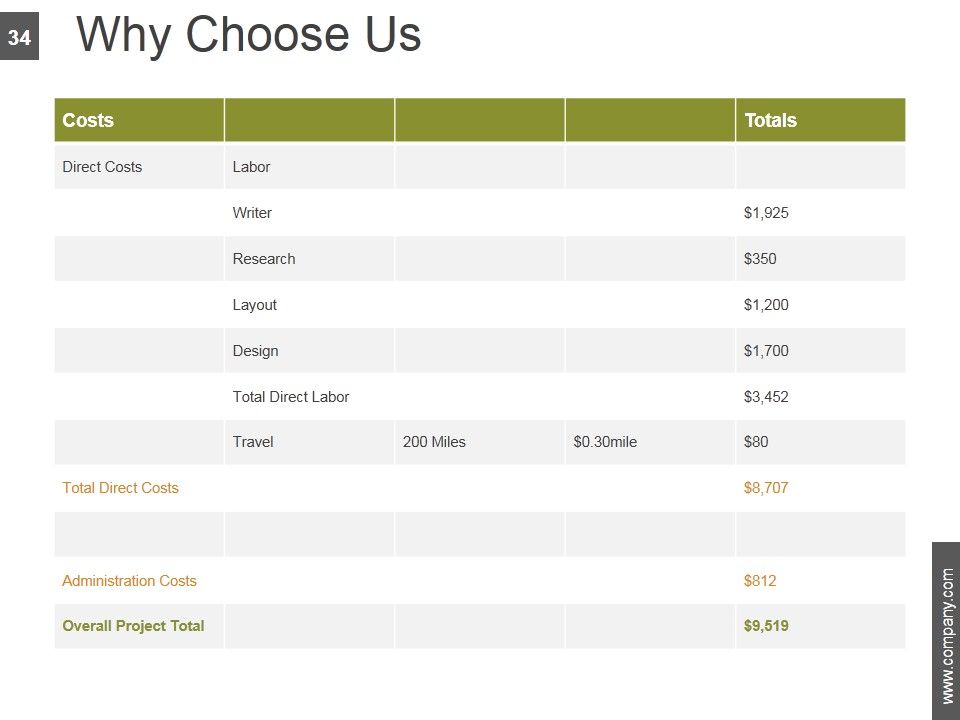960x720 pixels.
Task: Click the $1,925 writer total
Action: tap(766, 213)
